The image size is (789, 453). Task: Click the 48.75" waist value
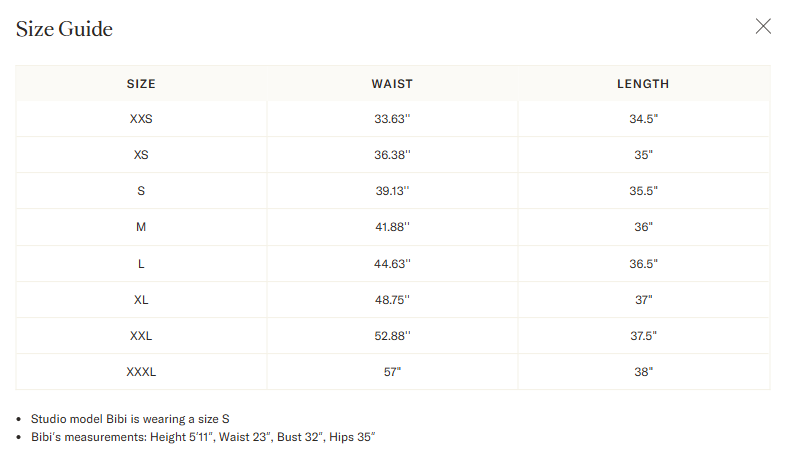pos(392,300)
